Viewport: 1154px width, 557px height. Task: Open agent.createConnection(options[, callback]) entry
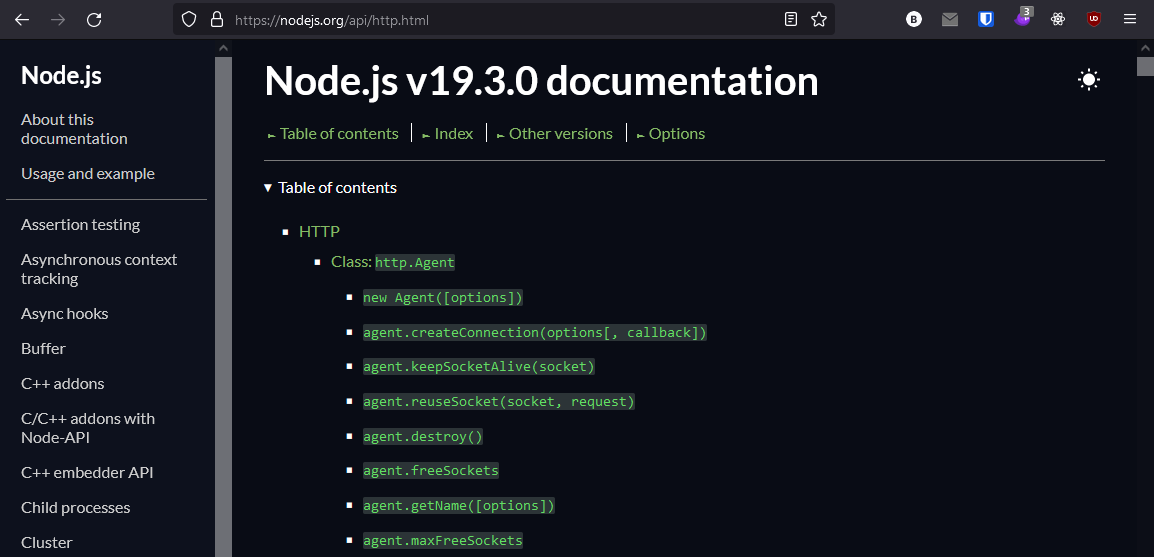(x=535, y=333)
